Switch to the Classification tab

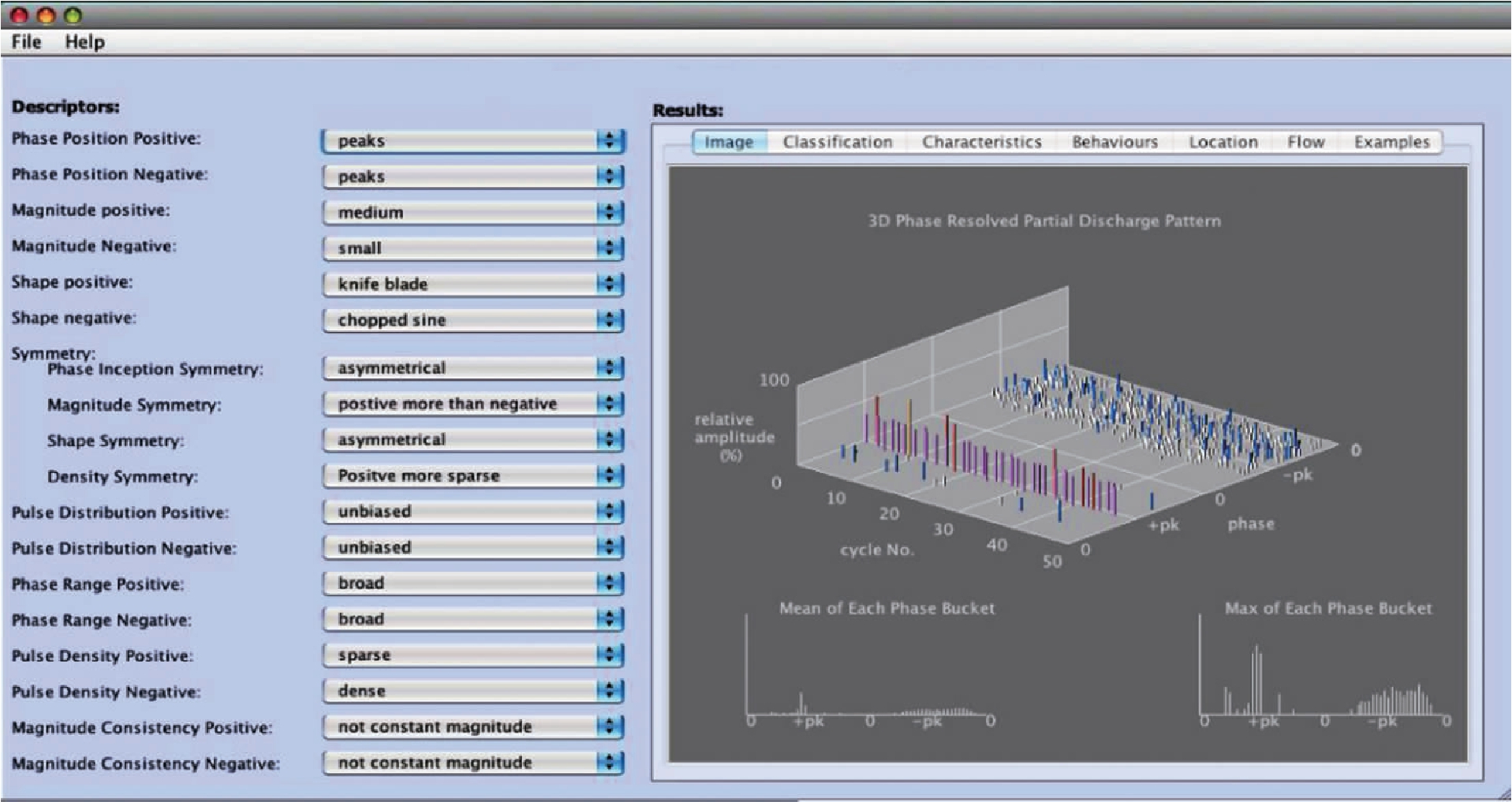tap(837, 142)
